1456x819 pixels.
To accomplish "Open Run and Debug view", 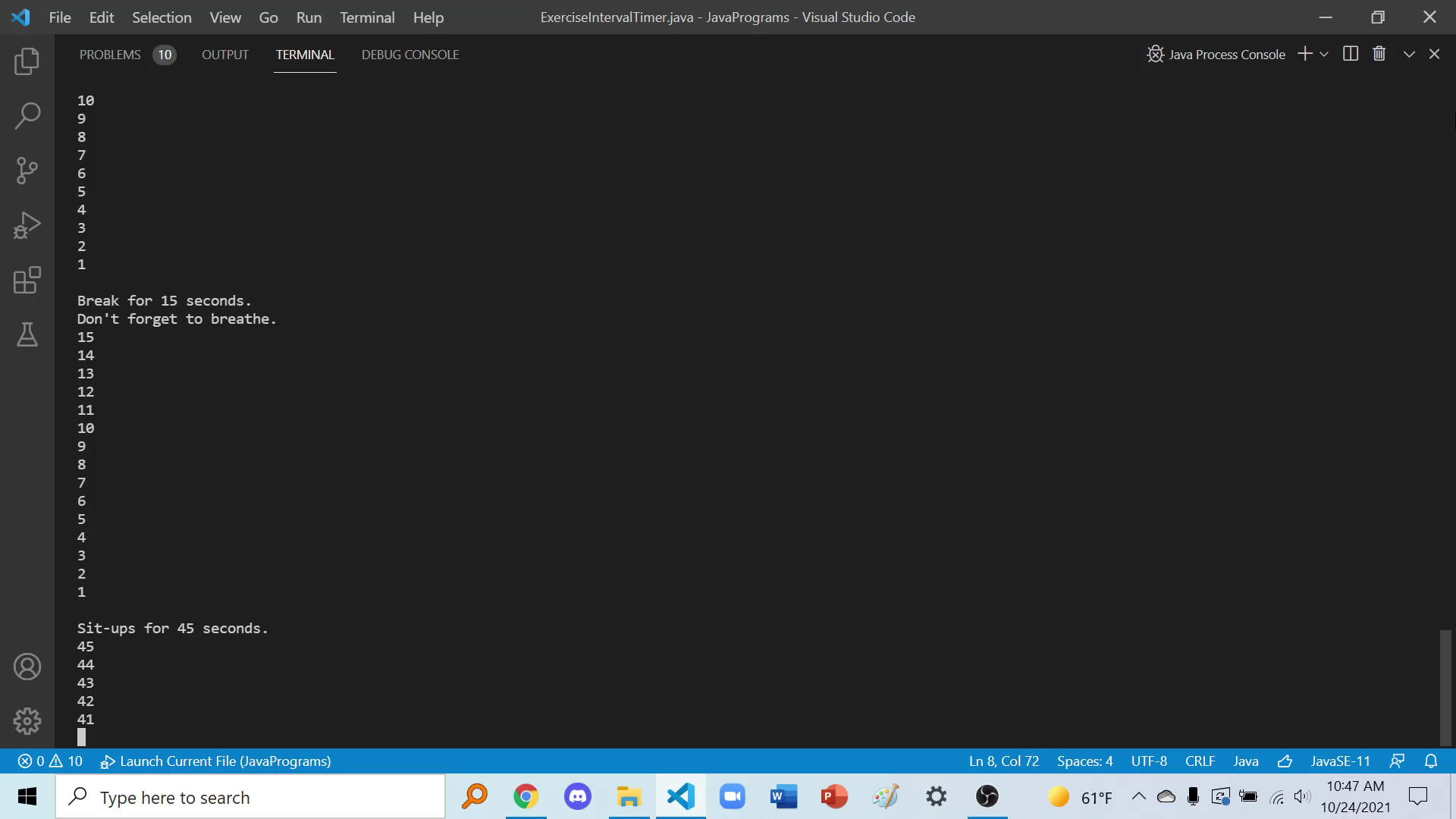I will (x=27, y=225).
